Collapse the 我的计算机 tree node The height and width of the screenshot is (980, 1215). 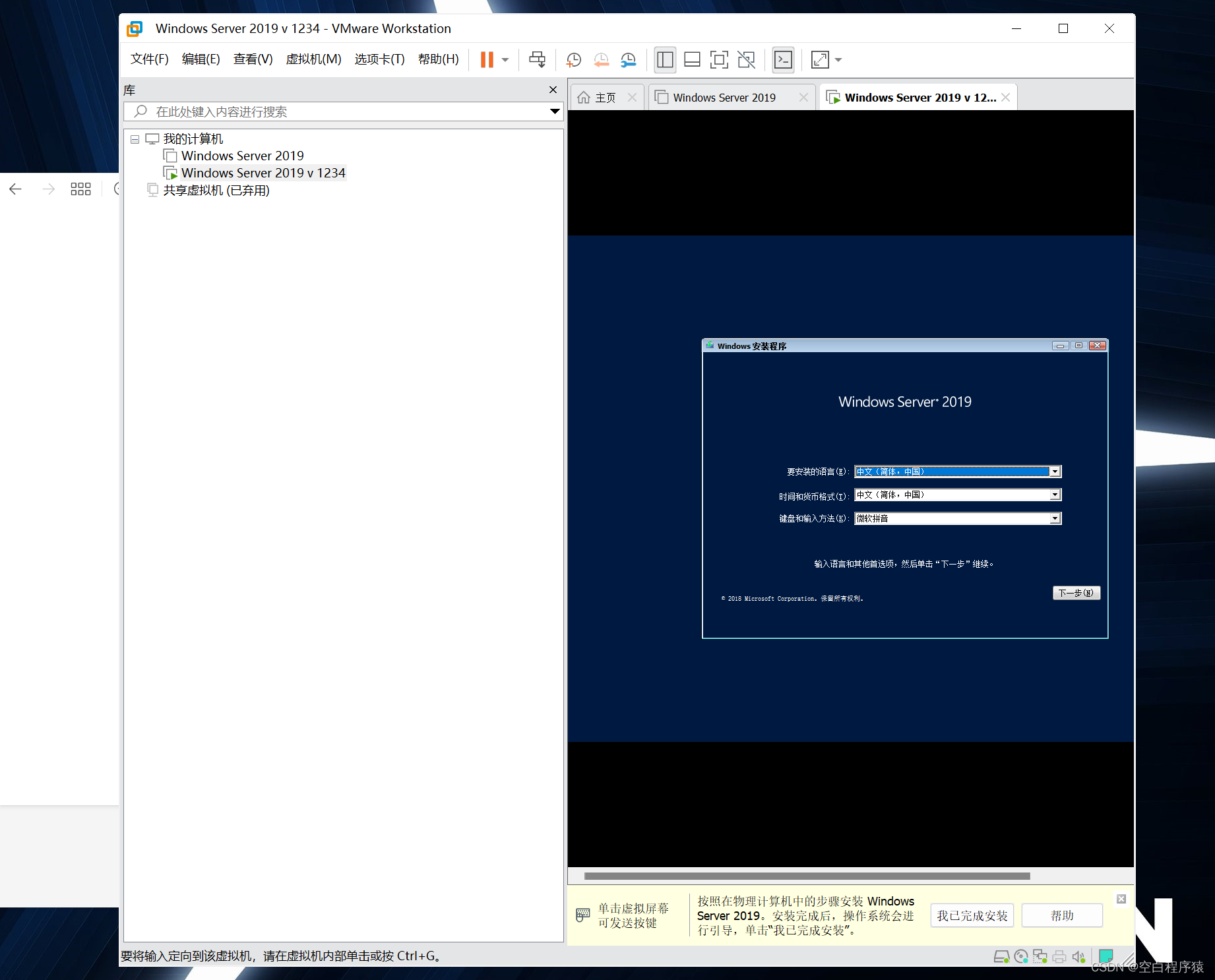pyautogui.click(x=135, y=139)
